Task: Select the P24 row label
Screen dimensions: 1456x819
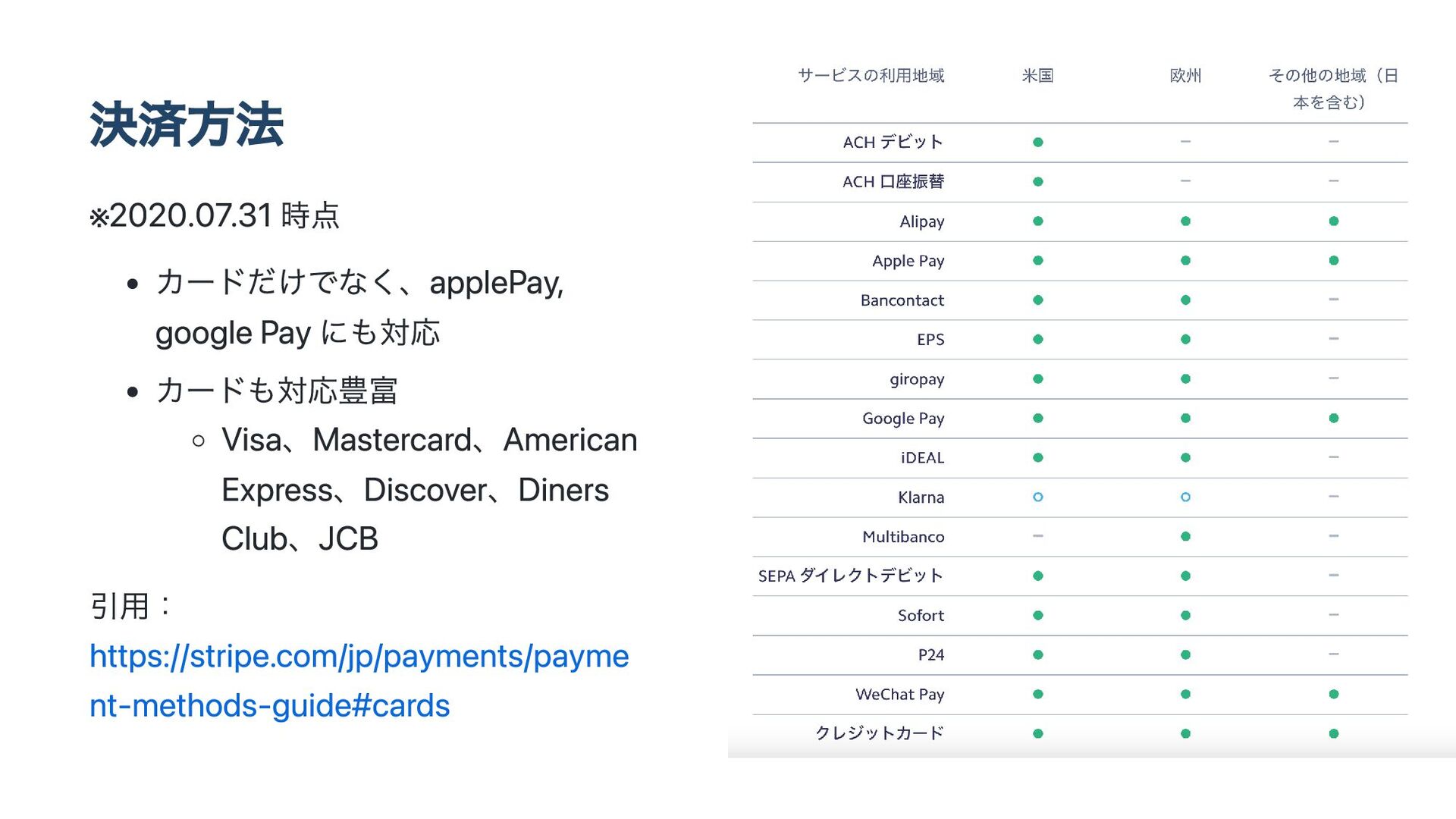Action: (931, 655)
